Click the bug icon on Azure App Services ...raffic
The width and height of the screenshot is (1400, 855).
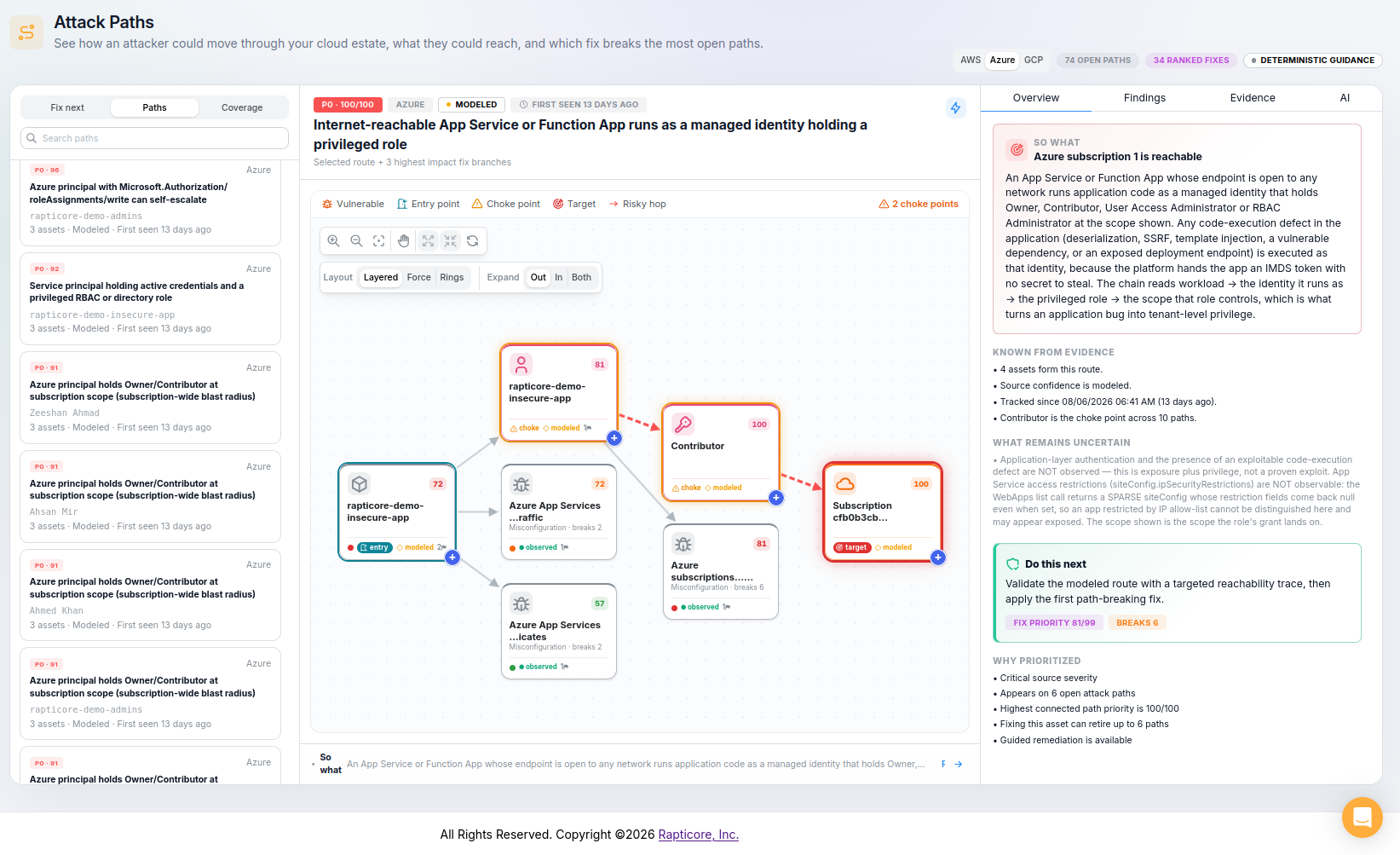point(521,484)
